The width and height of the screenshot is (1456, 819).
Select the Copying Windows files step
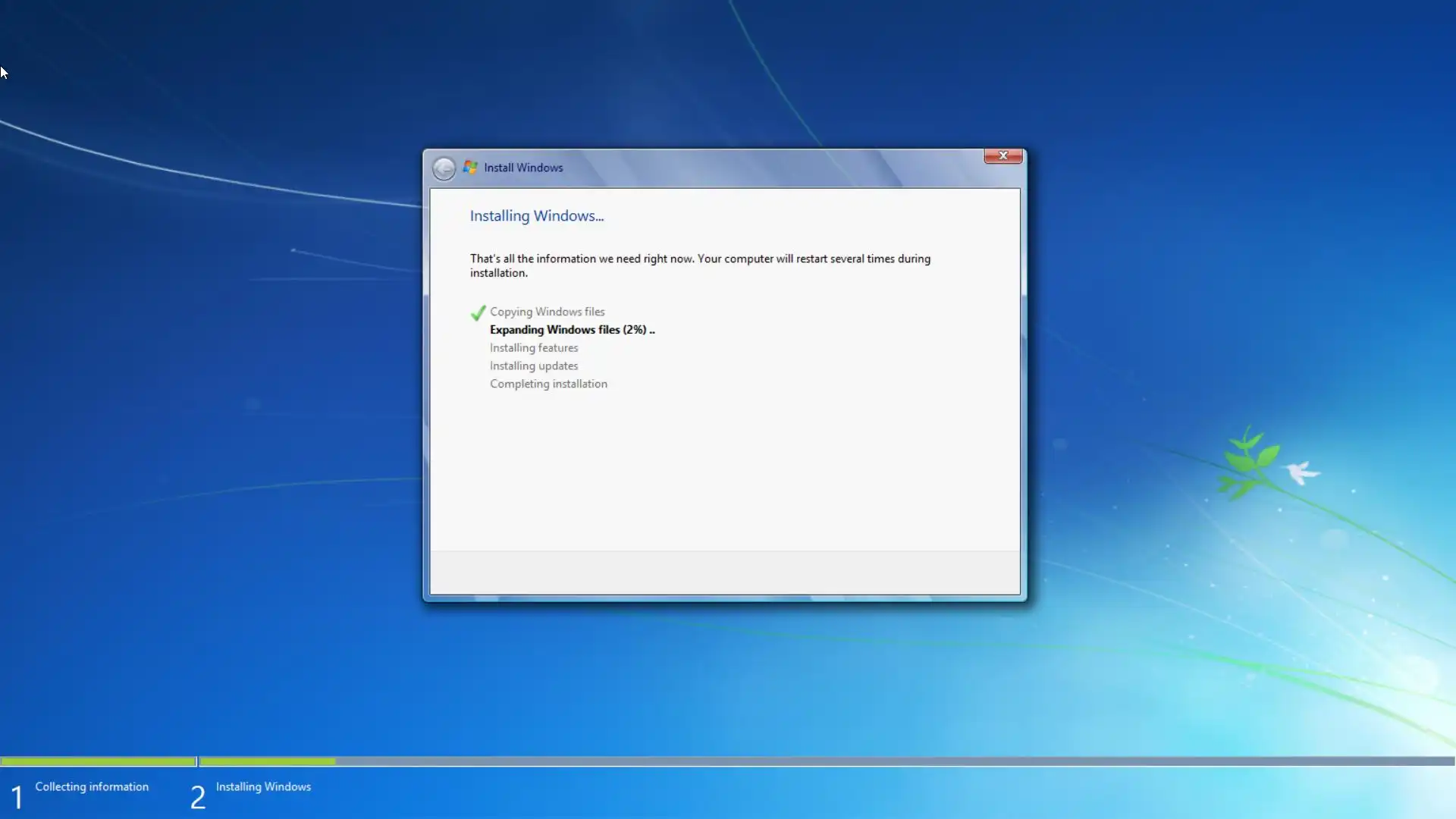pos(547,312)
